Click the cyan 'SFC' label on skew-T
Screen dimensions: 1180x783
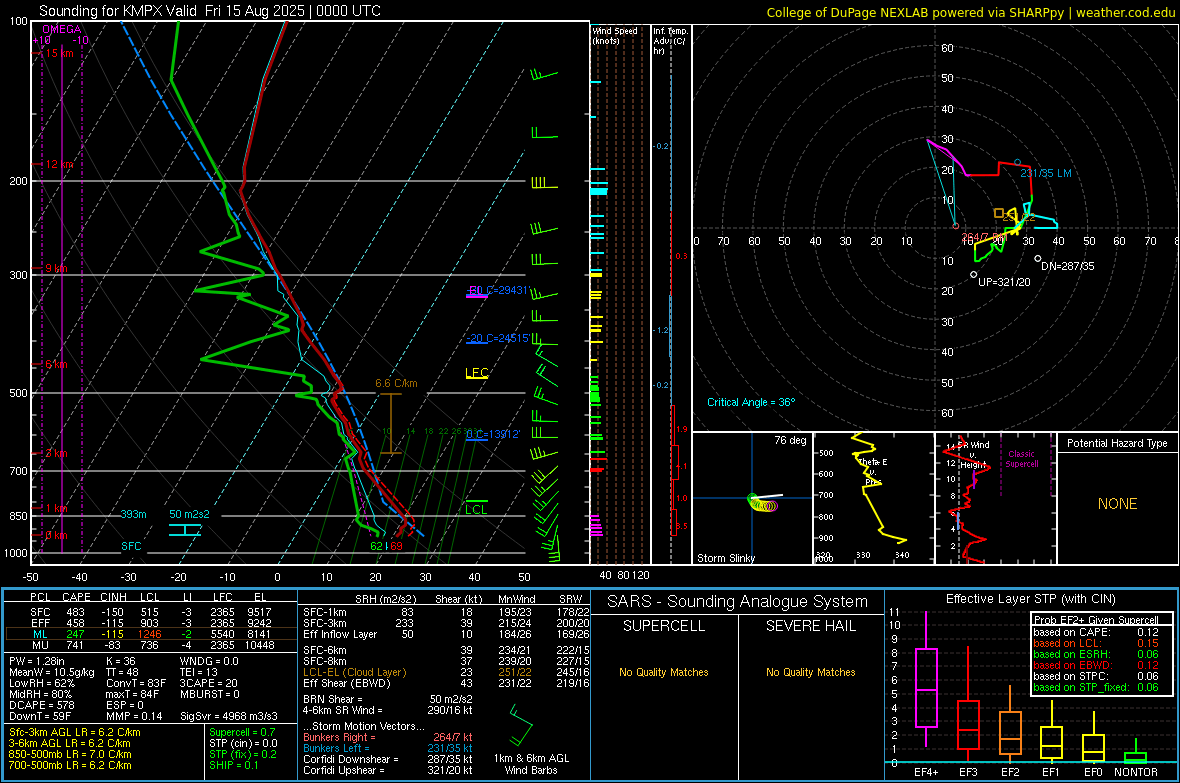[x=131, y=546]
